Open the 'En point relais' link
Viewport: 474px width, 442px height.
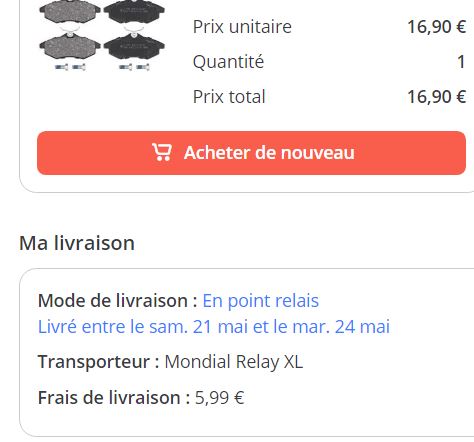point(261,301)
